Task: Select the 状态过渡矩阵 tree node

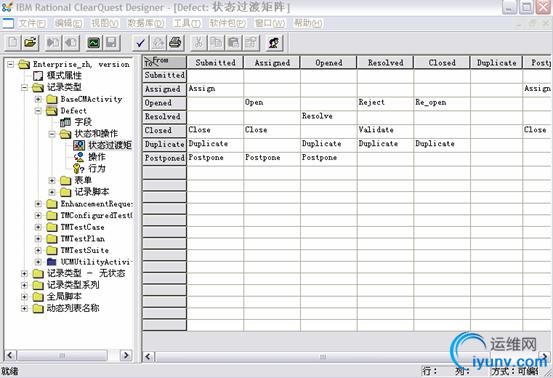Action: point(110,145)
